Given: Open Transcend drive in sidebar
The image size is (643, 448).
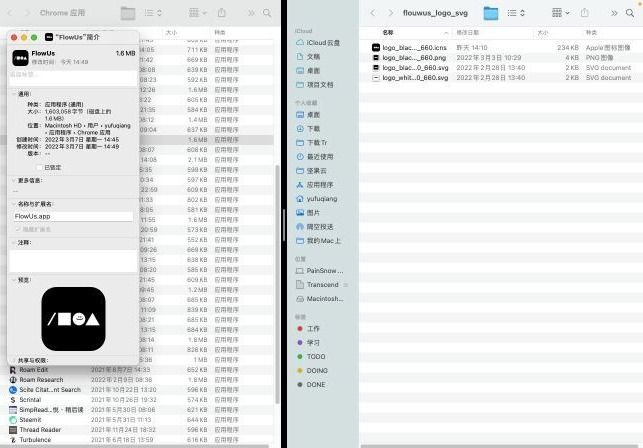Looking at the screenshot, I should tap(317, 285).
